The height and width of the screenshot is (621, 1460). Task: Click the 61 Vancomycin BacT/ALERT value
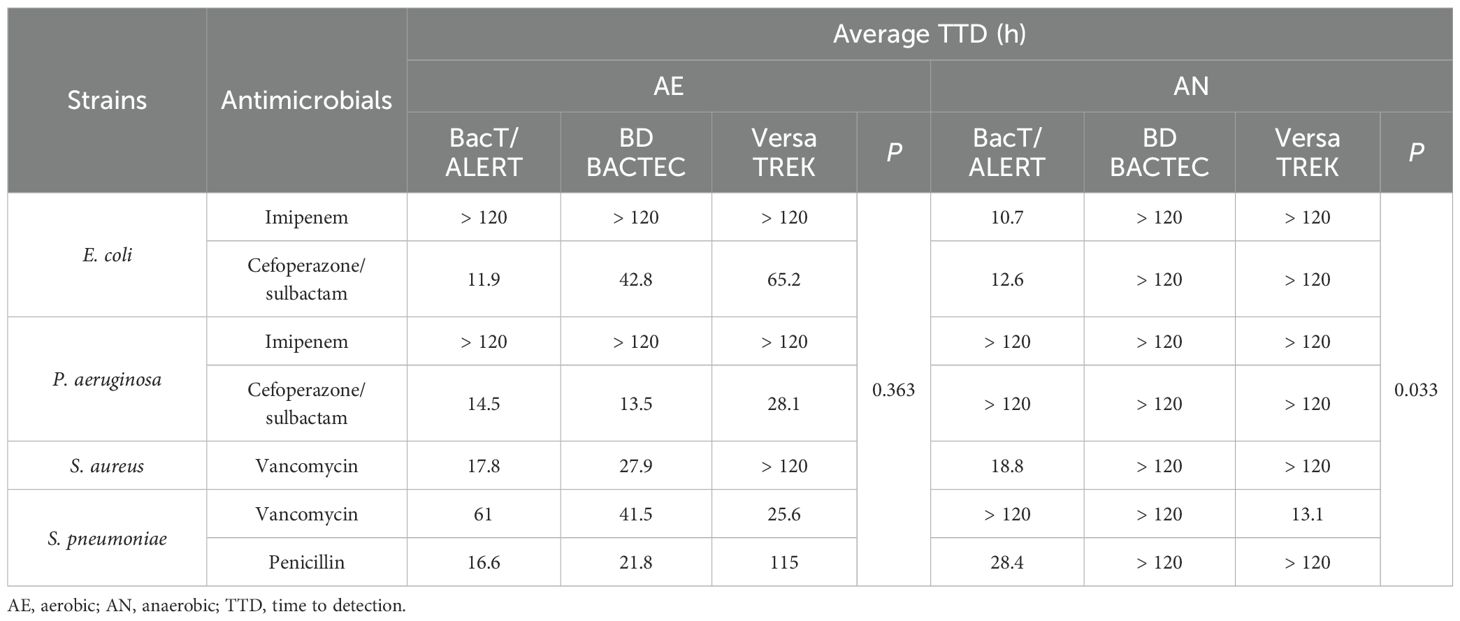pos(484,514)
